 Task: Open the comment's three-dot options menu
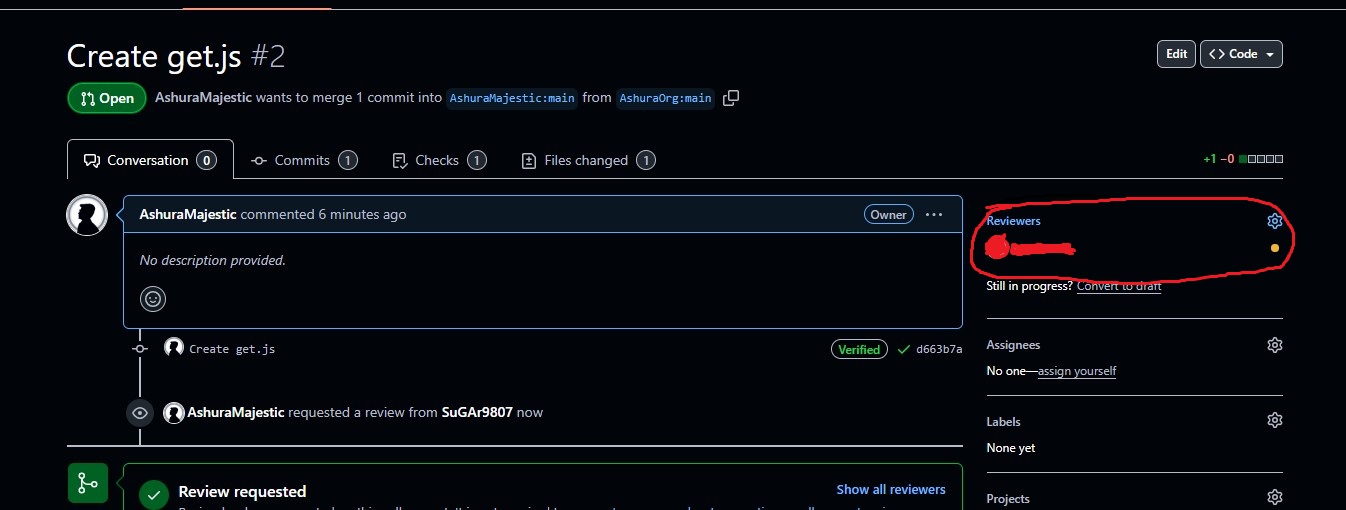[934, 214]
